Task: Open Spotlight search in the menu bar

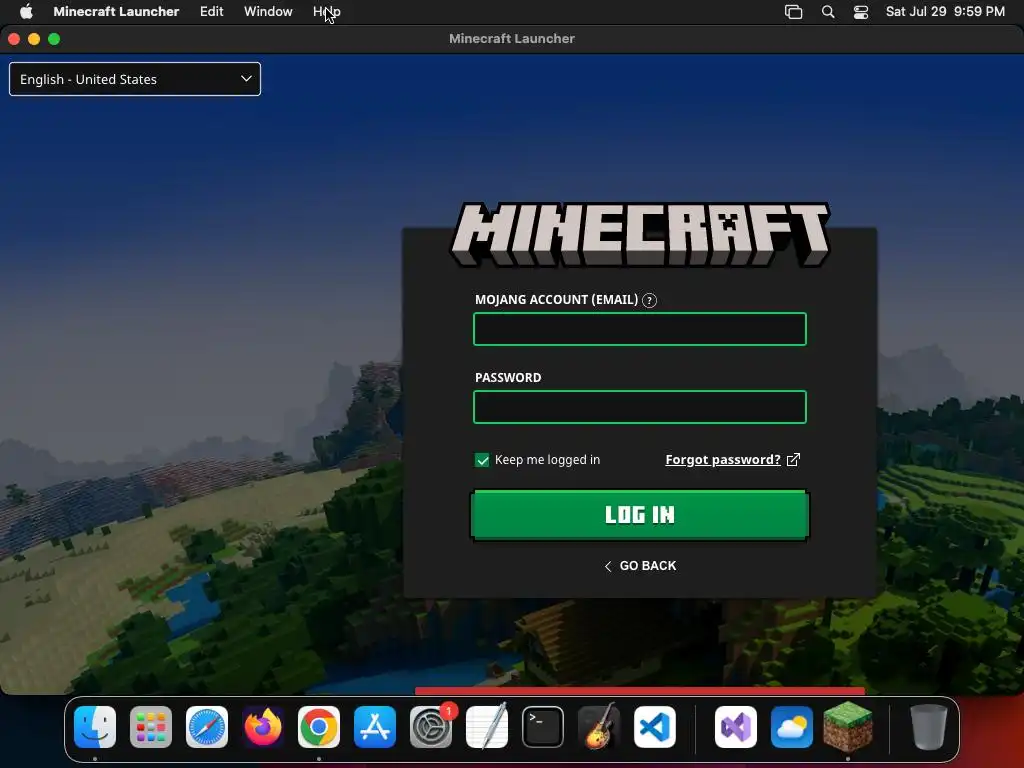Action: [828, 12]
